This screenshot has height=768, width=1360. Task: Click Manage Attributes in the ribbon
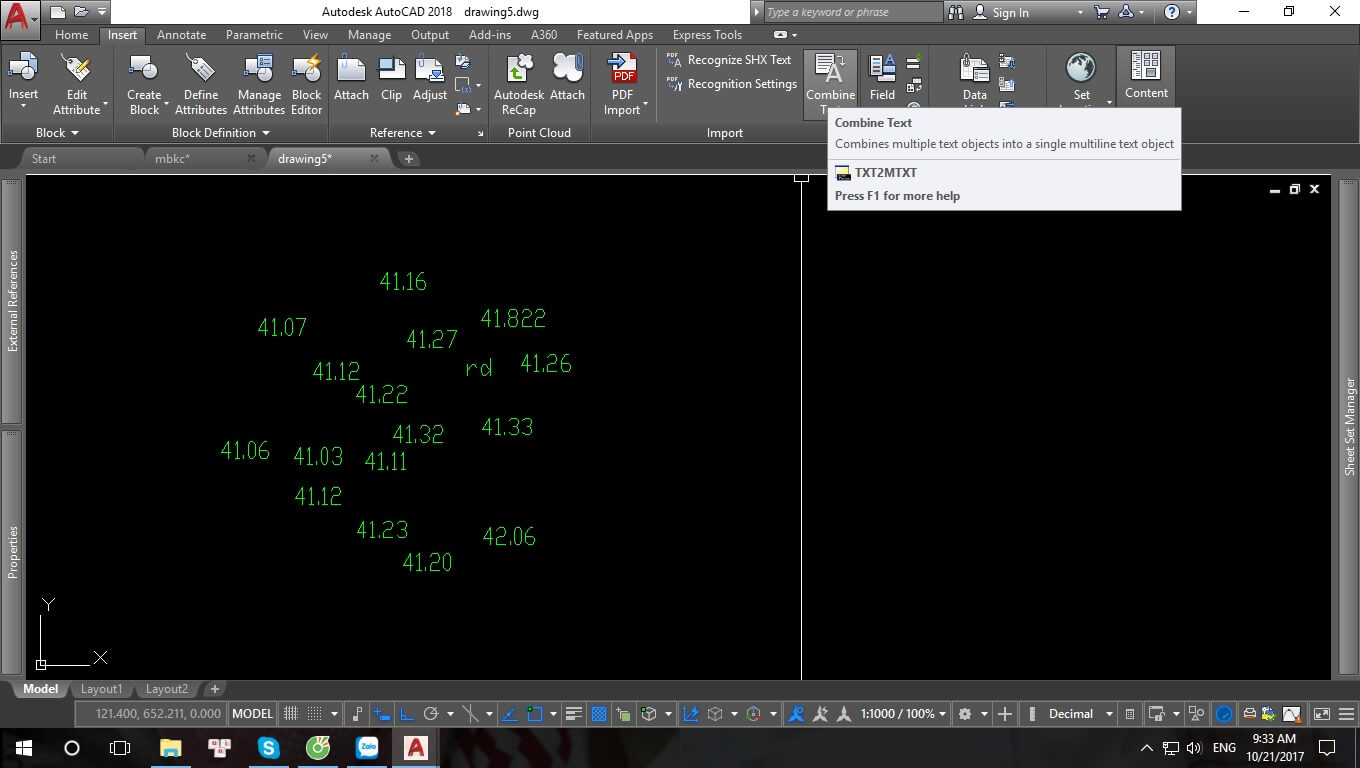tap(259, 84)
